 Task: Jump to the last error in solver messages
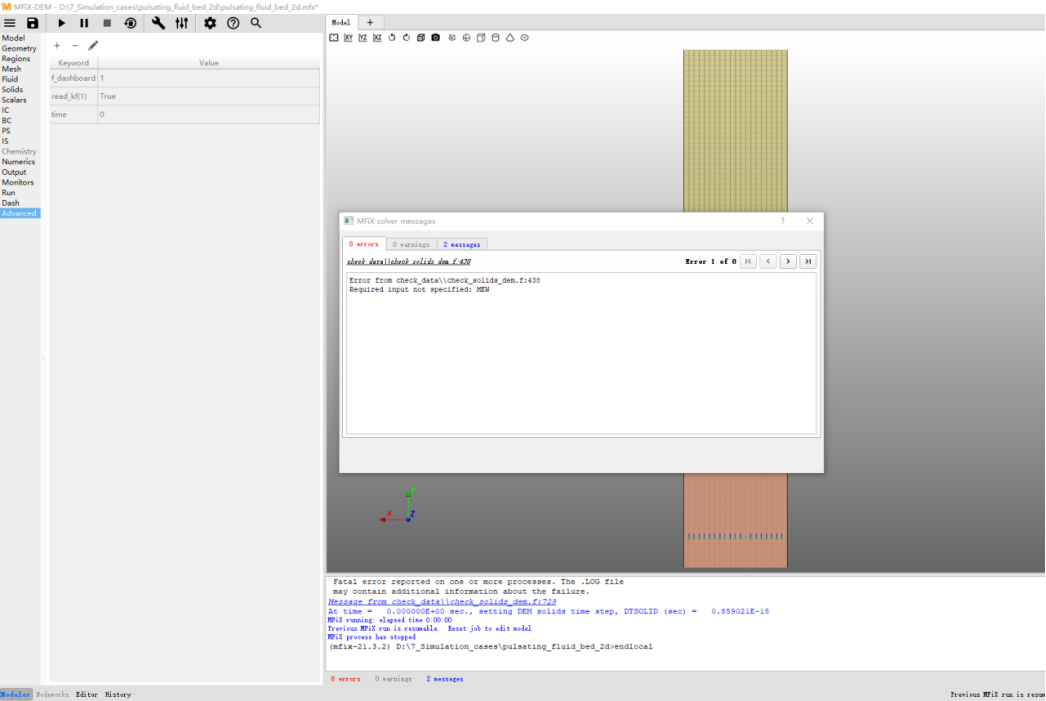coord(808,261)
